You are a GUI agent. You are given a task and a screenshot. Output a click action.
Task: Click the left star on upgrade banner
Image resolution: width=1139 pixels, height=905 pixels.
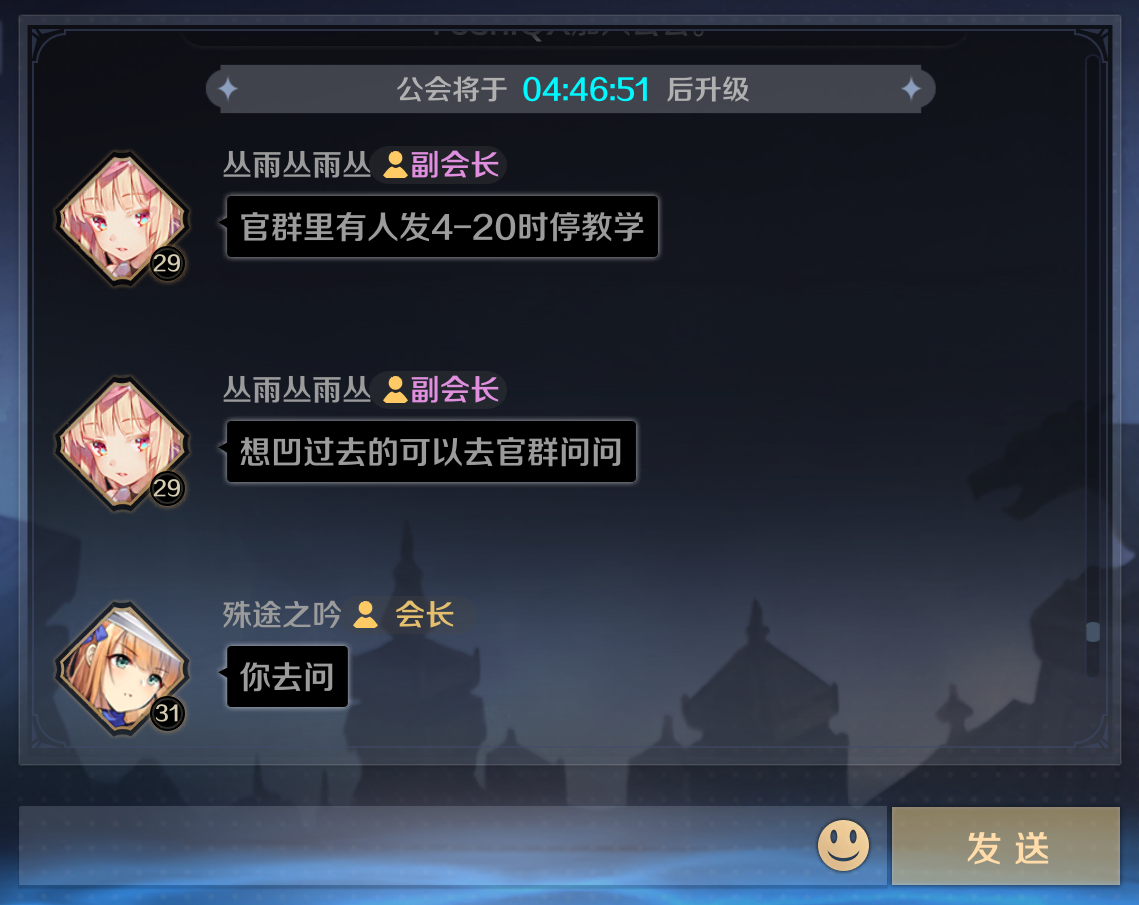tap(228, 89)
